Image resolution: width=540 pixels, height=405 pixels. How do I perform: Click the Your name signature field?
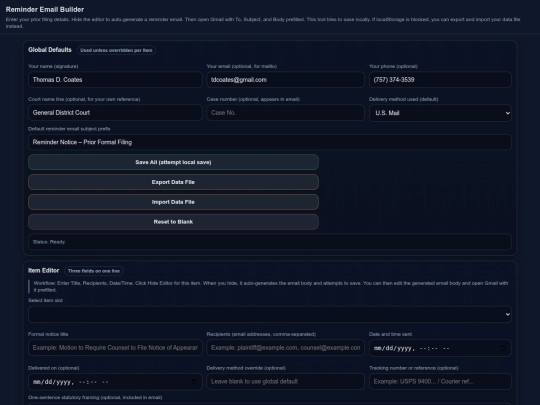click(x=115, y=80)
